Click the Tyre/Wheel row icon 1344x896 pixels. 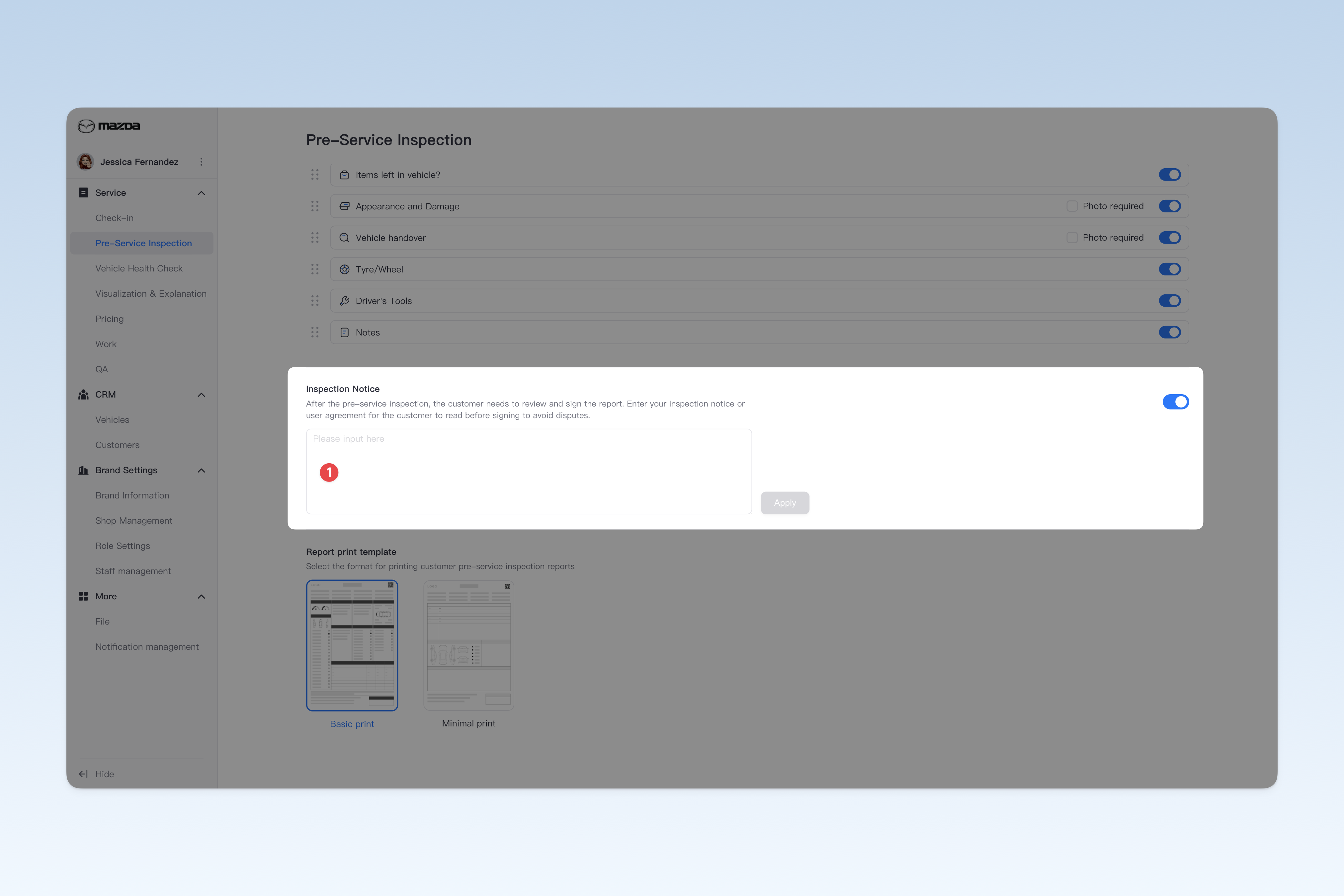coord(344,269)
